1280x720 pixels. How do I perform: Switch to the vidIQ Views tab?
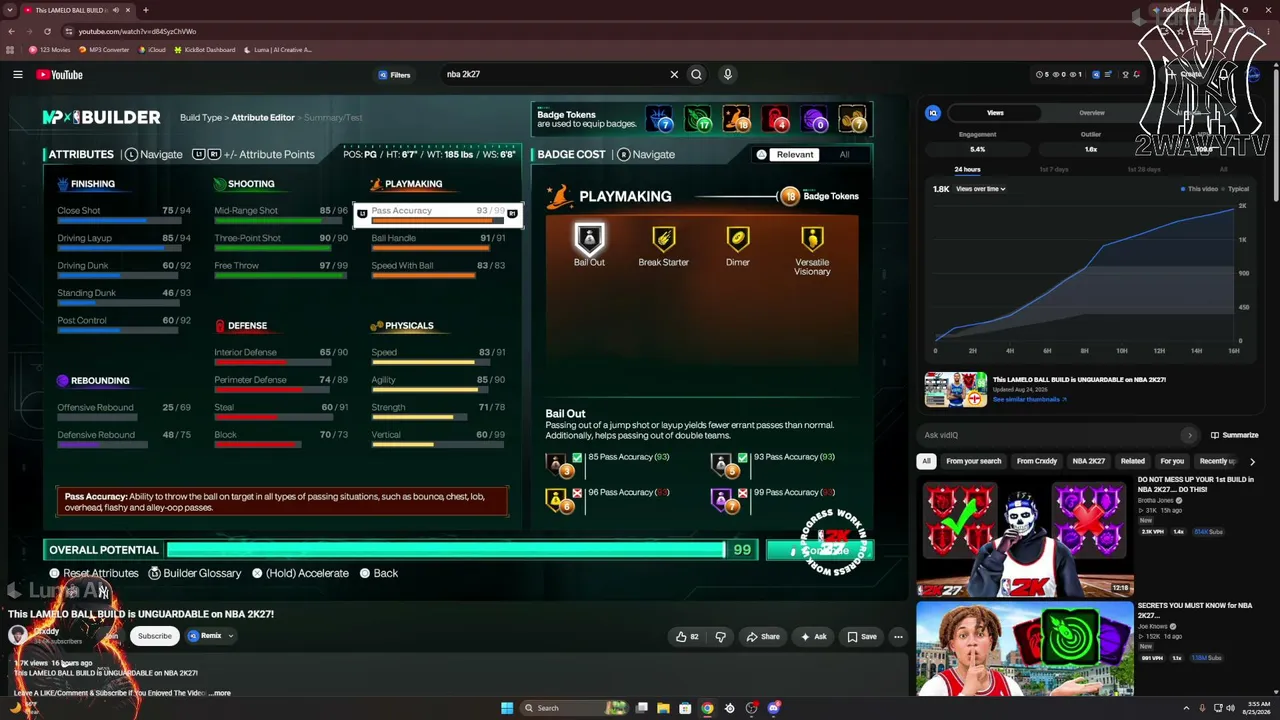coord(995,113)
